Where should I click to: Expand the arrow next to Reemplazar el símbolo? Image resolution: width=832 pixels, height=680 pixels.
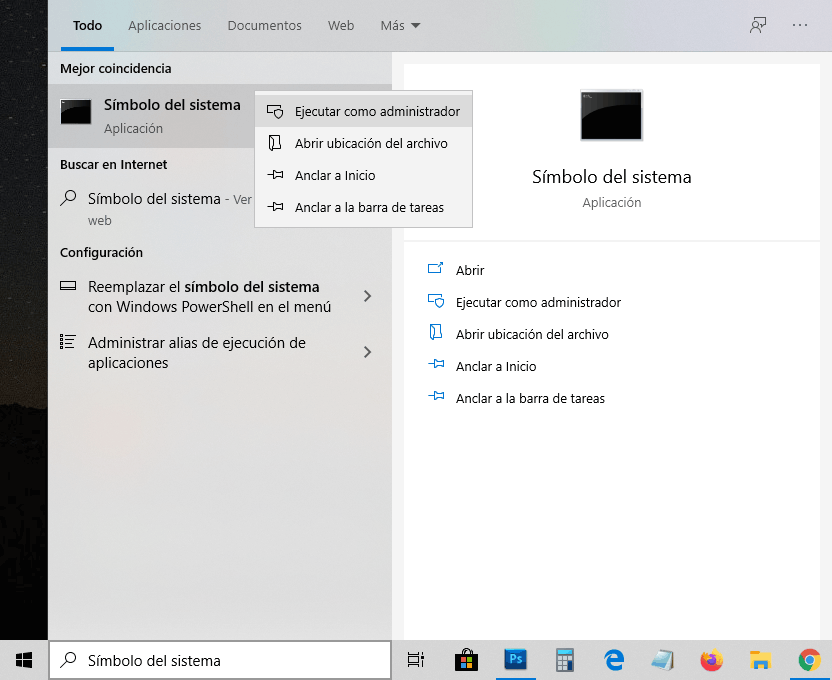coord(367,296)
